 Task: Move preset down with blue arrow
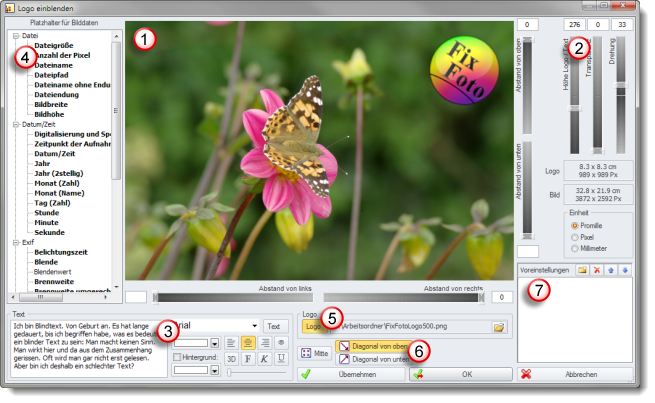pyautogui.click(x=625, y=270)
